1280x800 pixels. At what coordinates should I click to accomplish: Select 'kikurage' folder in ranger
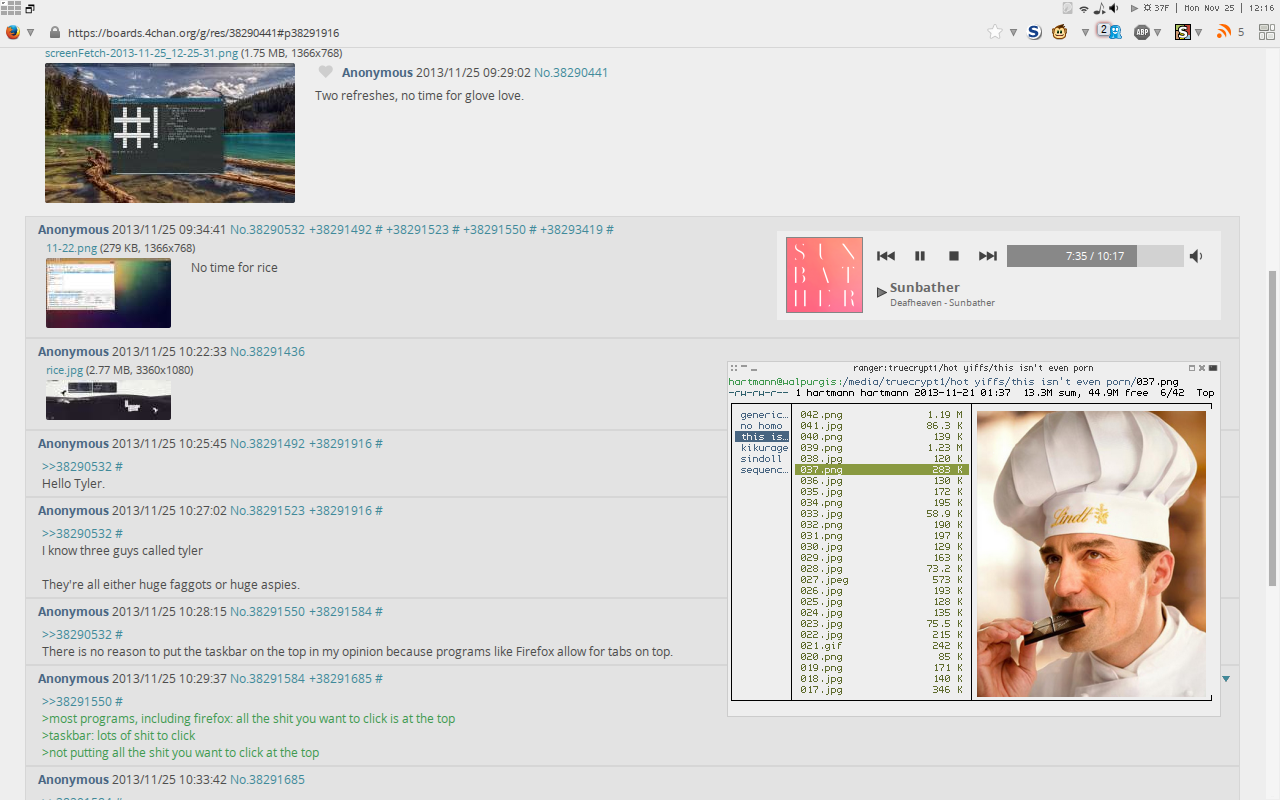(x=763, y=448)
